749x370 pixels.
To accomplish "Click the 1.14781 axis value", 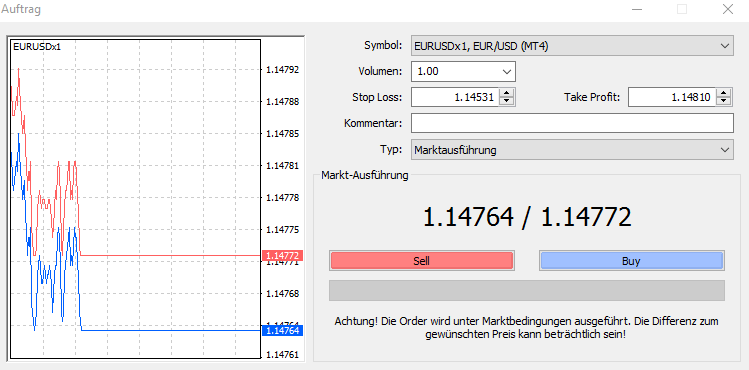I will (x=282, y=166).
